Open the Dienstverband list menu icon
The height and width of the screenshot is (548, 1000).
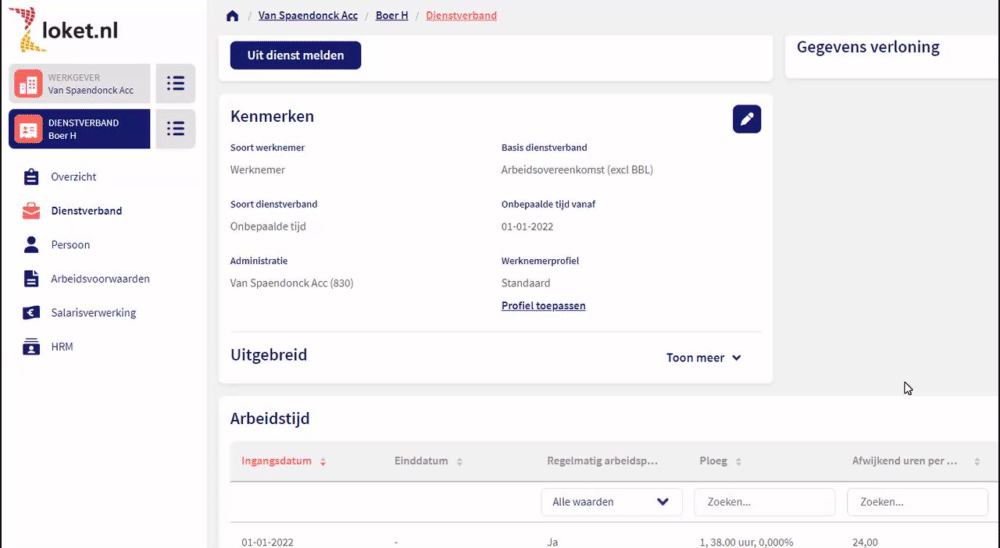pyautogui.click(x=175, y=129)
